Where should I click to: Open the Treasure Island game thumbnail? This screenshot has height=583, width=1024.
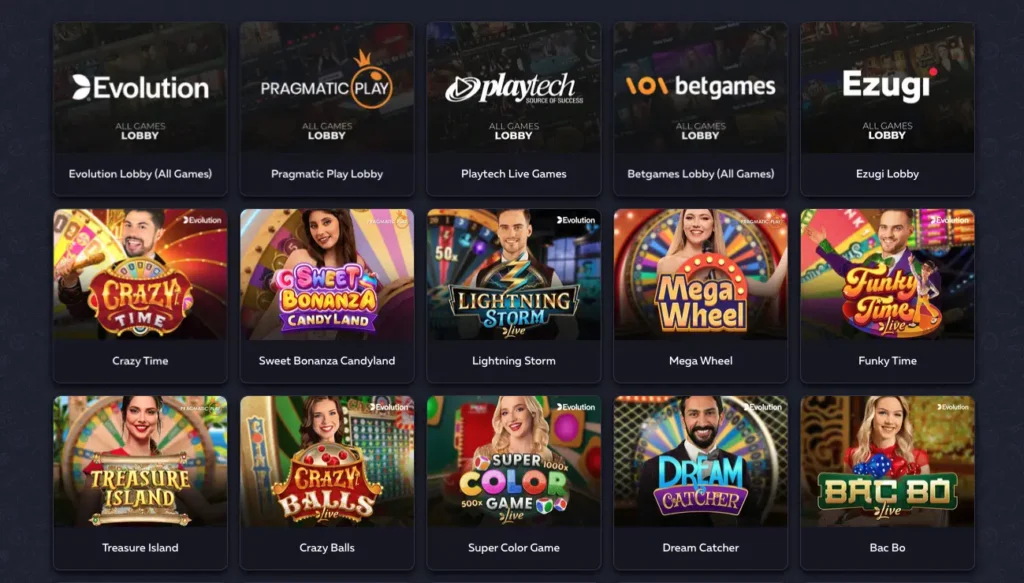(x=140, y=462)
